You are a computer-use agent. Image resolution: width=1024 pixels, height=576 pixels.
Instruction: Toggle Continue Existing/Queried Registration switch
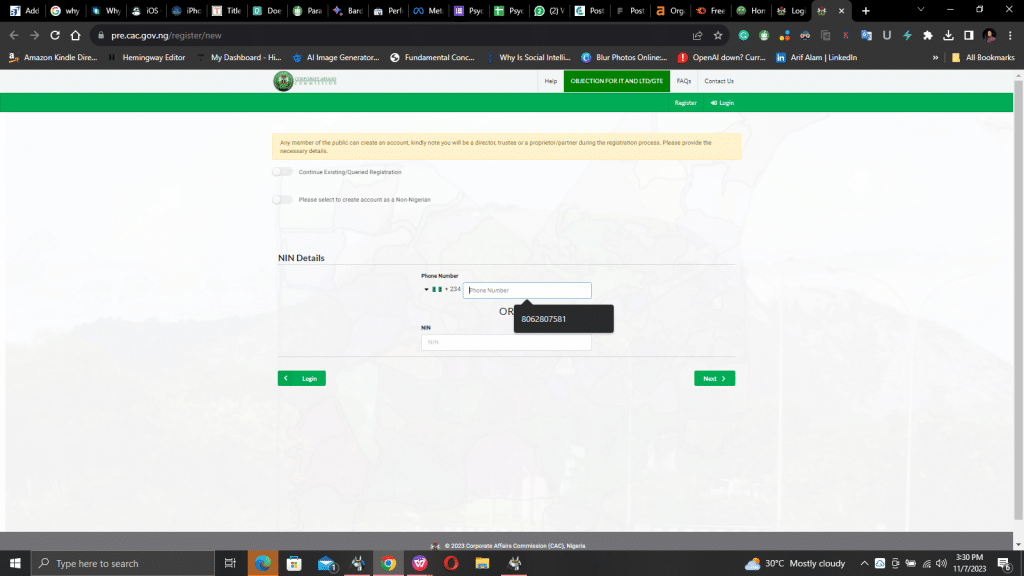pyautogui.click(x=283, y=172)
